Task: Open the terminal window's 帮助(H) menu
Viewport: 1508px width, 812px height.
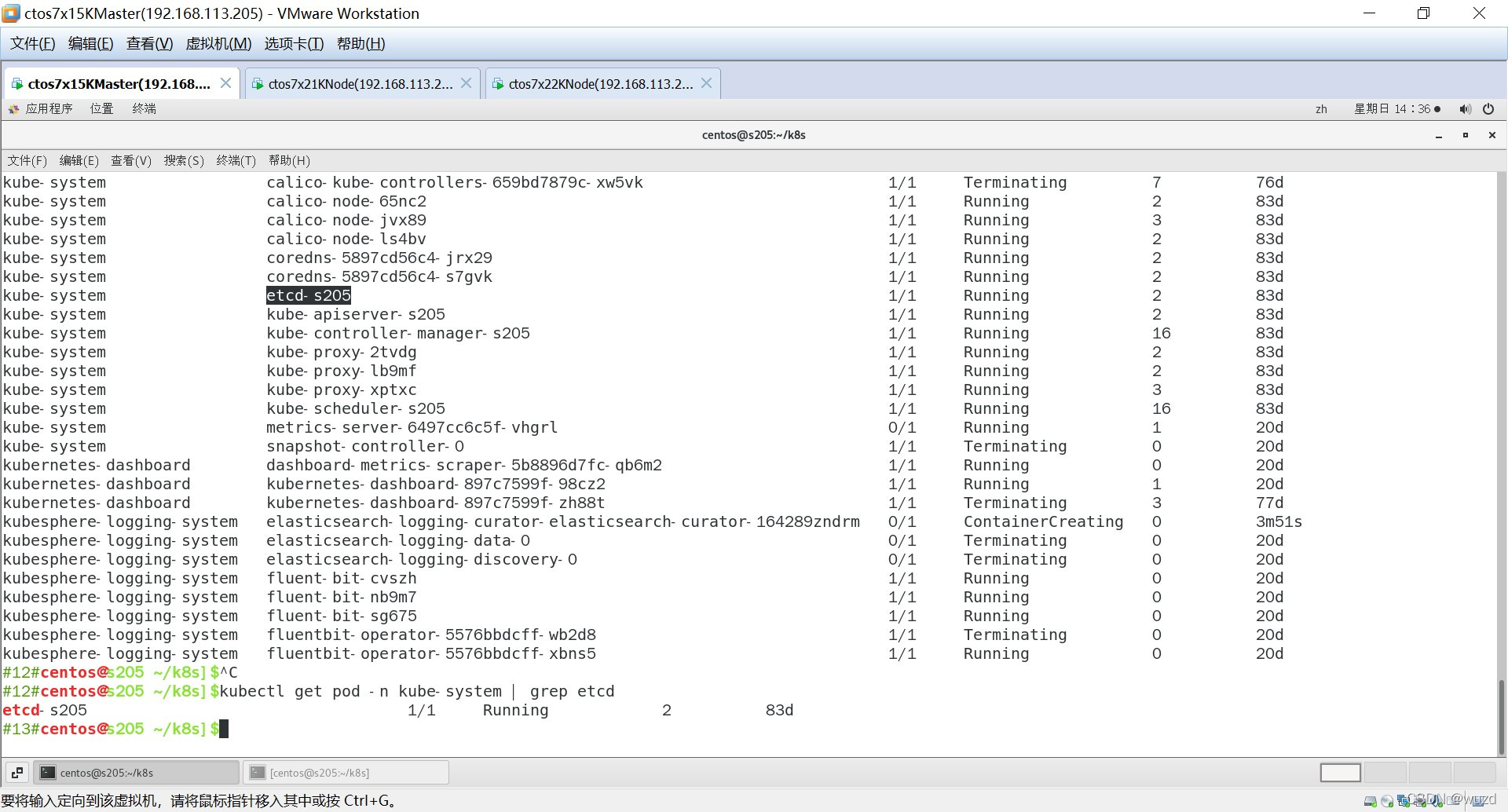Action: pos(289,161)
